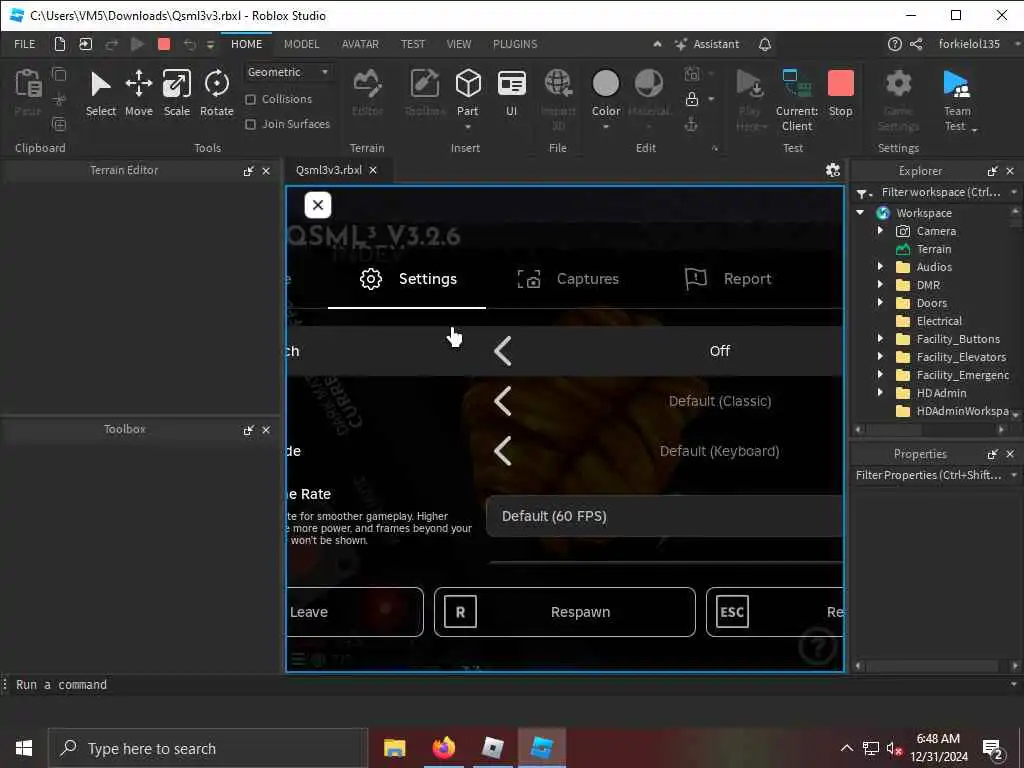Open Firefox from the taskbar
The image size is (1024, 768).
pyautogui.click(x=443, y=748)
